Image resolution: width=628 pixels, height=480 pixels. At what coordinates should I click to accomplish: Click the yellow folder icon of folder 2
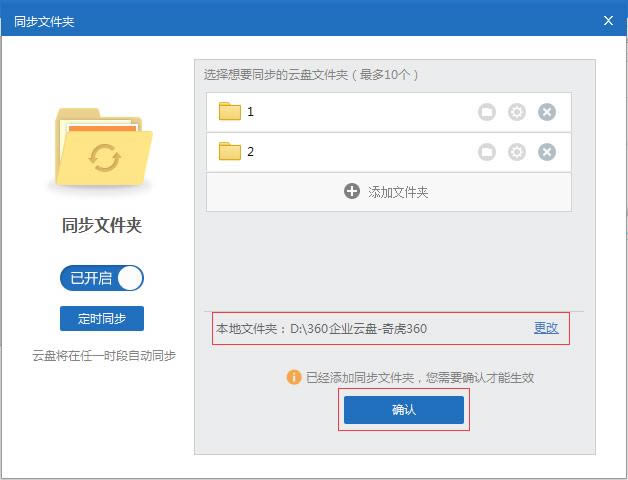point(230,152)
